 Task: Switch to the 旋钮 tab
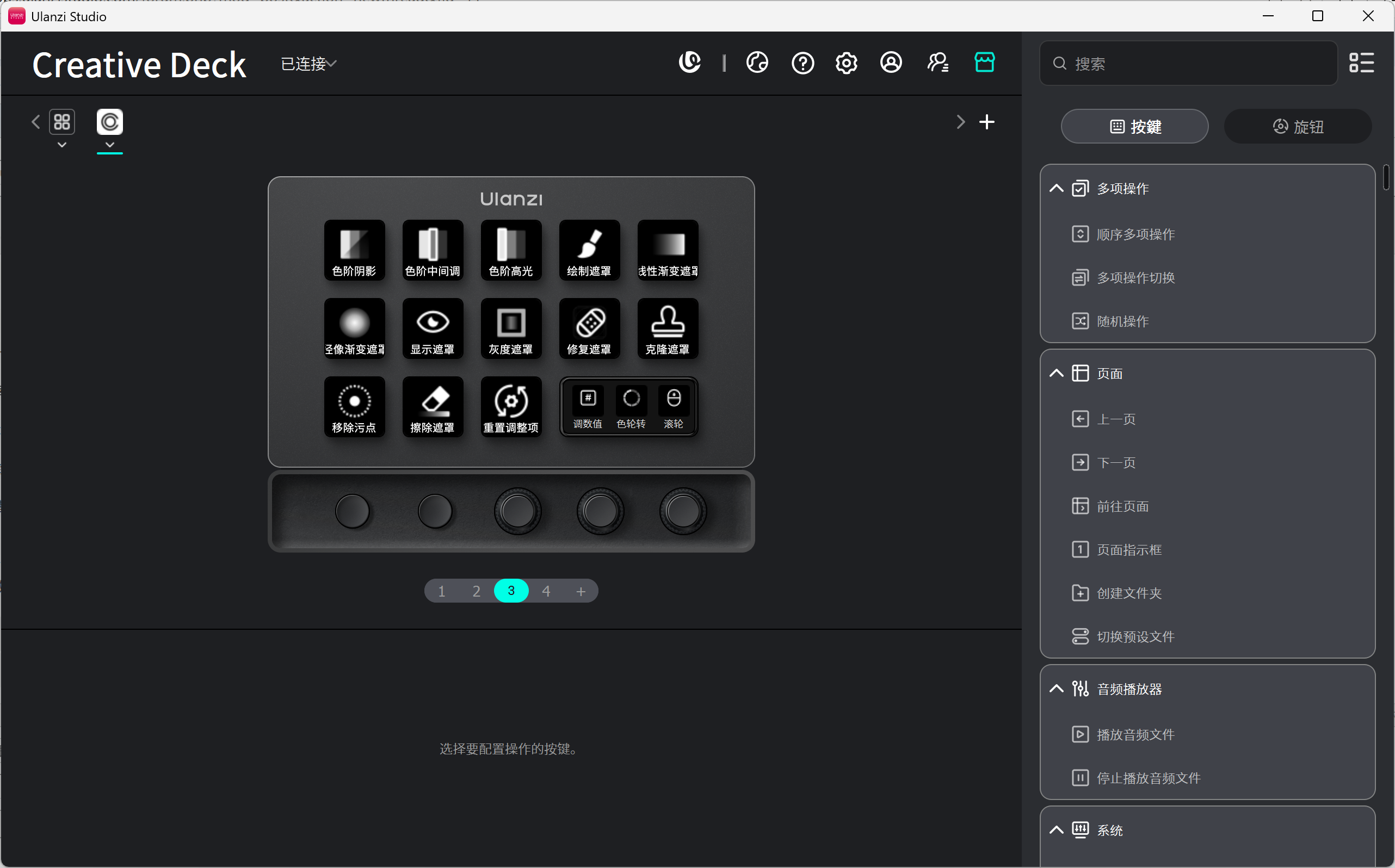1298,126
